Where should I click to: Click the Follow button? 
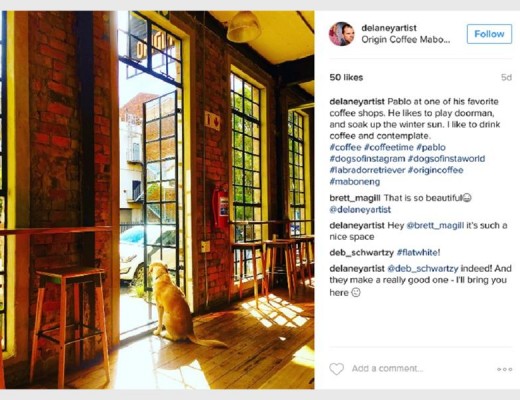point(489,34)
